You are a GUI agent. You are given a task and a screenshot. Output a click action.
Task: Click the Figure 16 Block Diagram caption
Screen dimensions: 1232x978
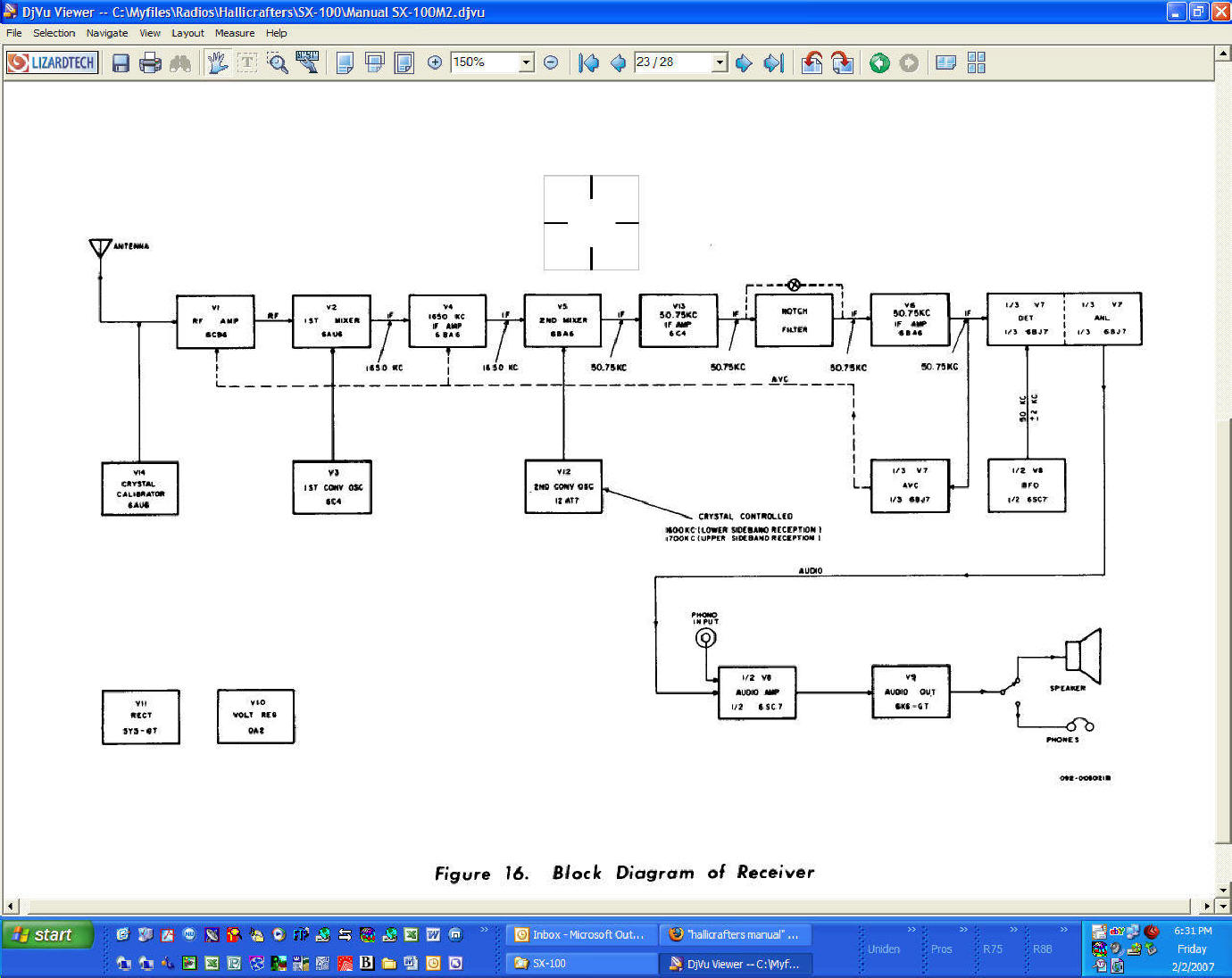coord(624,873)
